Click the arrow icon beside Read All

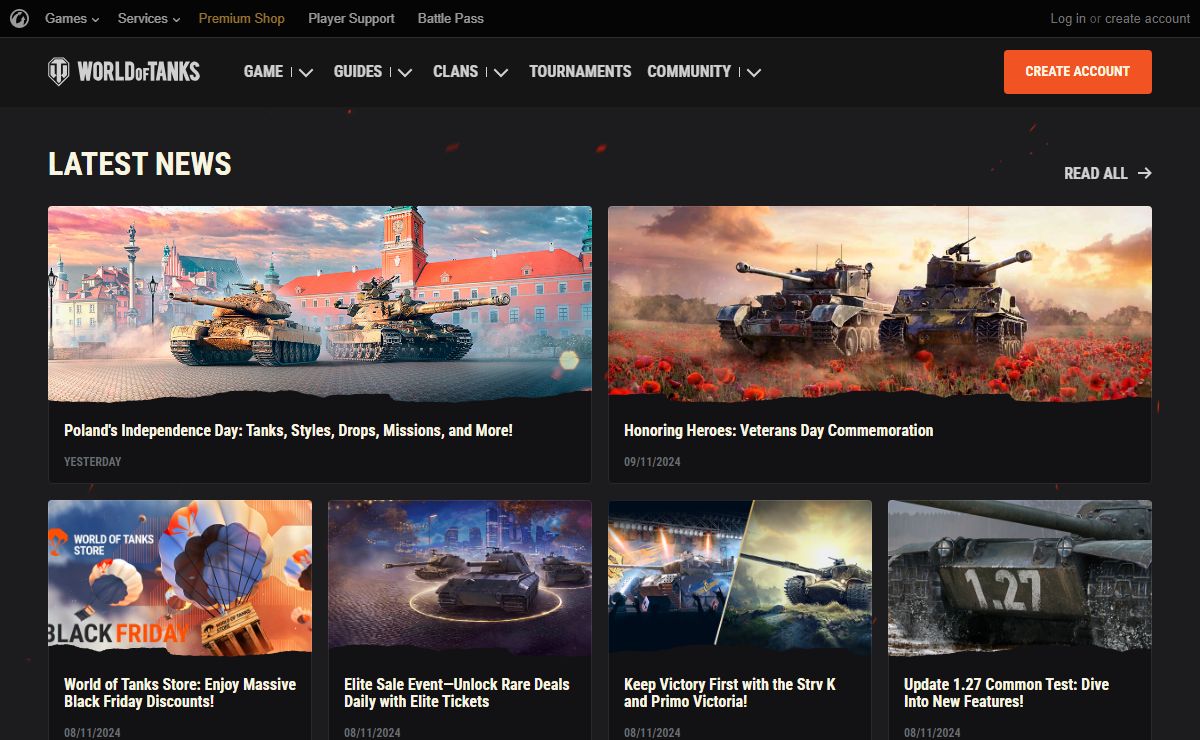point(1145,173)
